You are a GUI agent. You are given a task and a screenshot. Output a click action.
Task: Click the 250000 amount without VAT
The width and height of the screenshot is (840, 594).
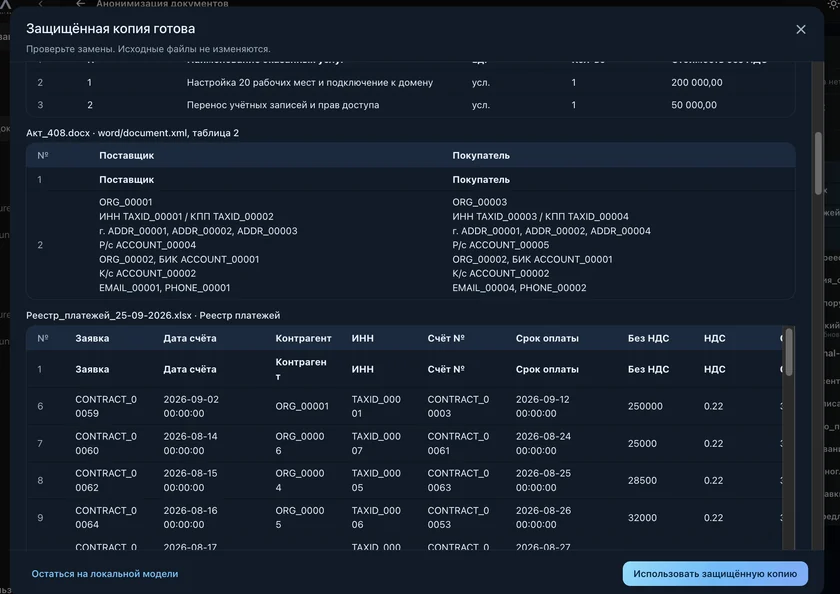pyautogui.click(x=646, y=407)
